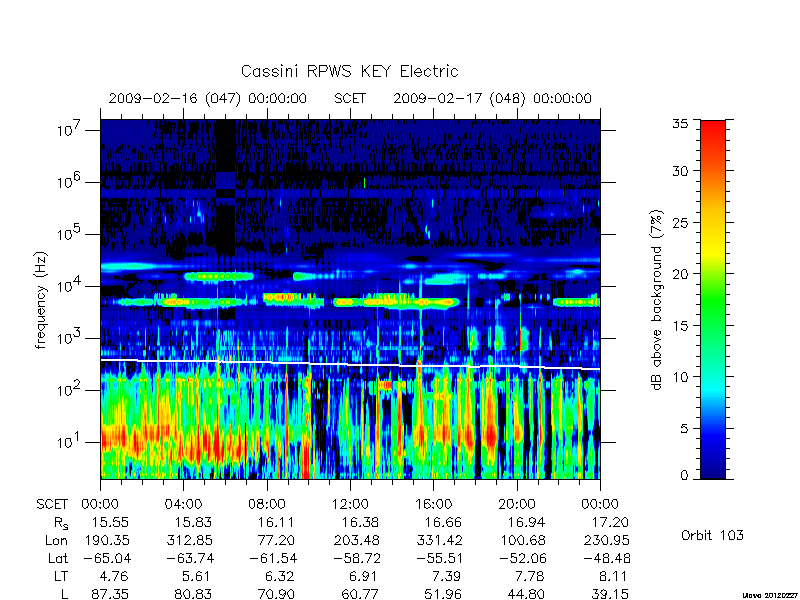Click the 08:00 time tick label
Screen dimensions: 800x600
pyautogui.click(x=267, y=504)
